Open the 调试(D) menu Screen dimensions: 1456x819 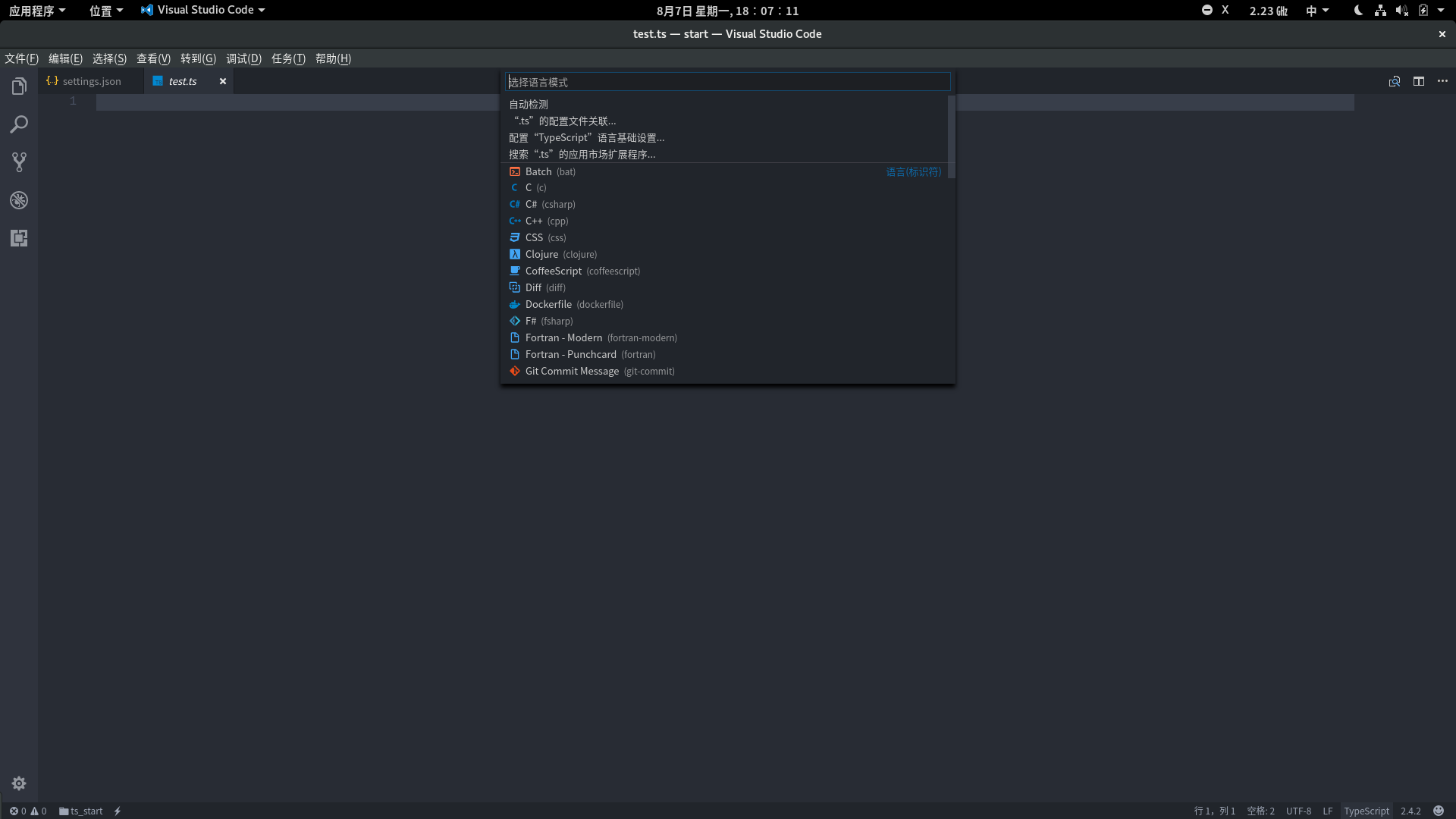coord(243,58)
